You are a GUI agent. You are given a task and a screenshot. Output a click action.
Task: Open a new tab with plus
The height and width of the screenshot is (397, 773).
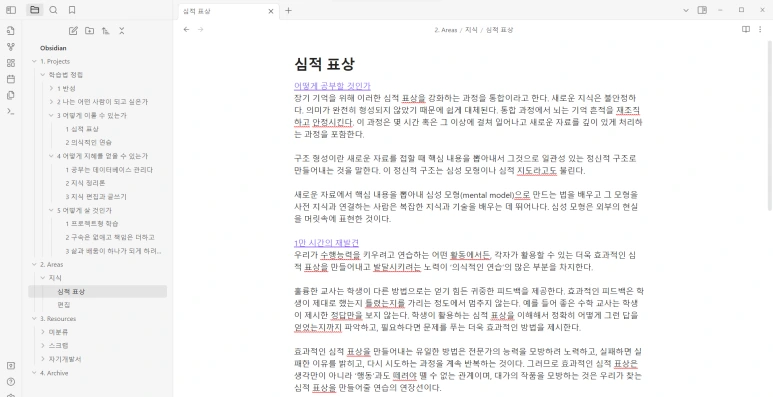coord(288,10)
